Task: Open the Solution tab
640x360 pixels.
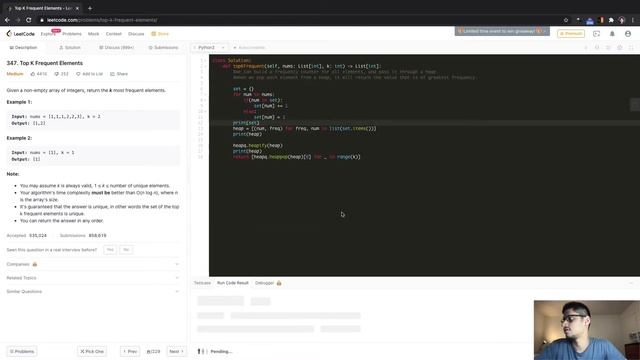Action: [70, 48]
